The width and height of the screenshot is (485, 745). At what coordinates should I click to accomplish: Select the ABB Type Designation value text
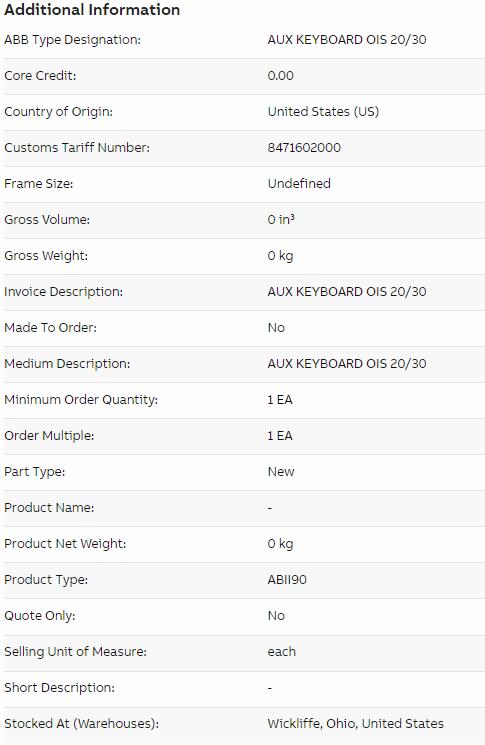[347, 40]
